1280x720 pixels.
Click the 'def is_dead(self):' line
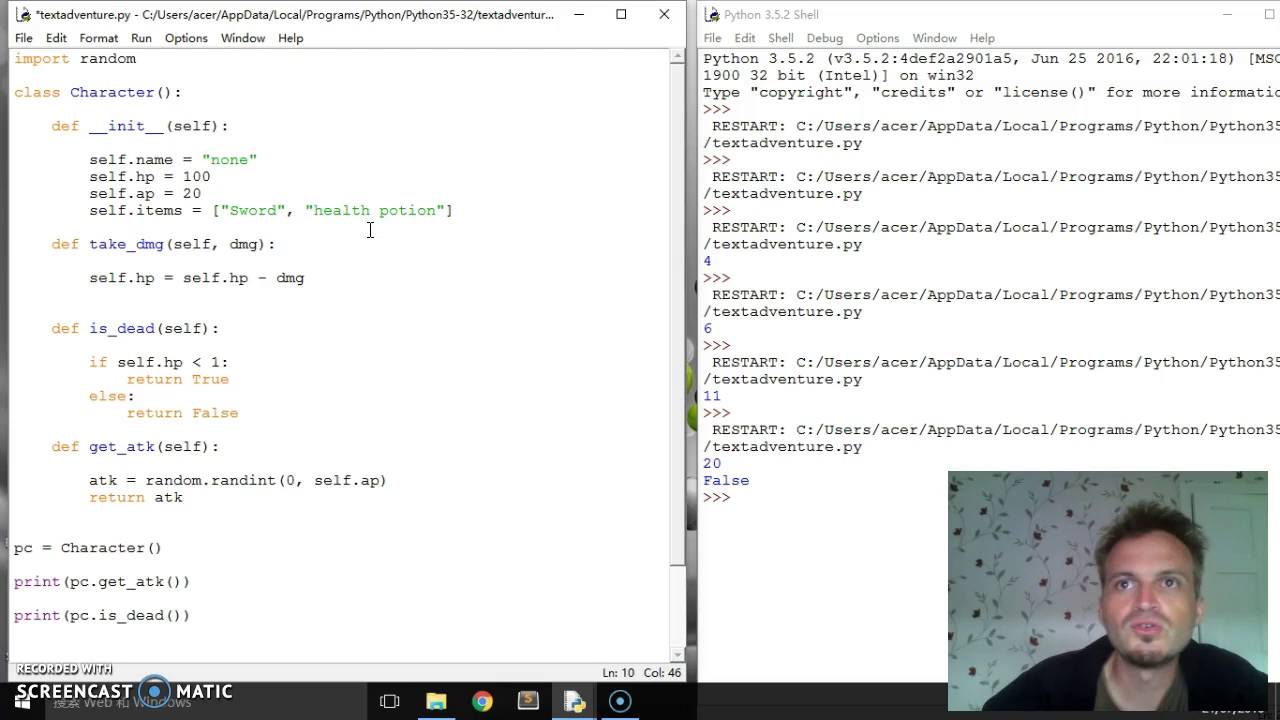pos(135,329)
